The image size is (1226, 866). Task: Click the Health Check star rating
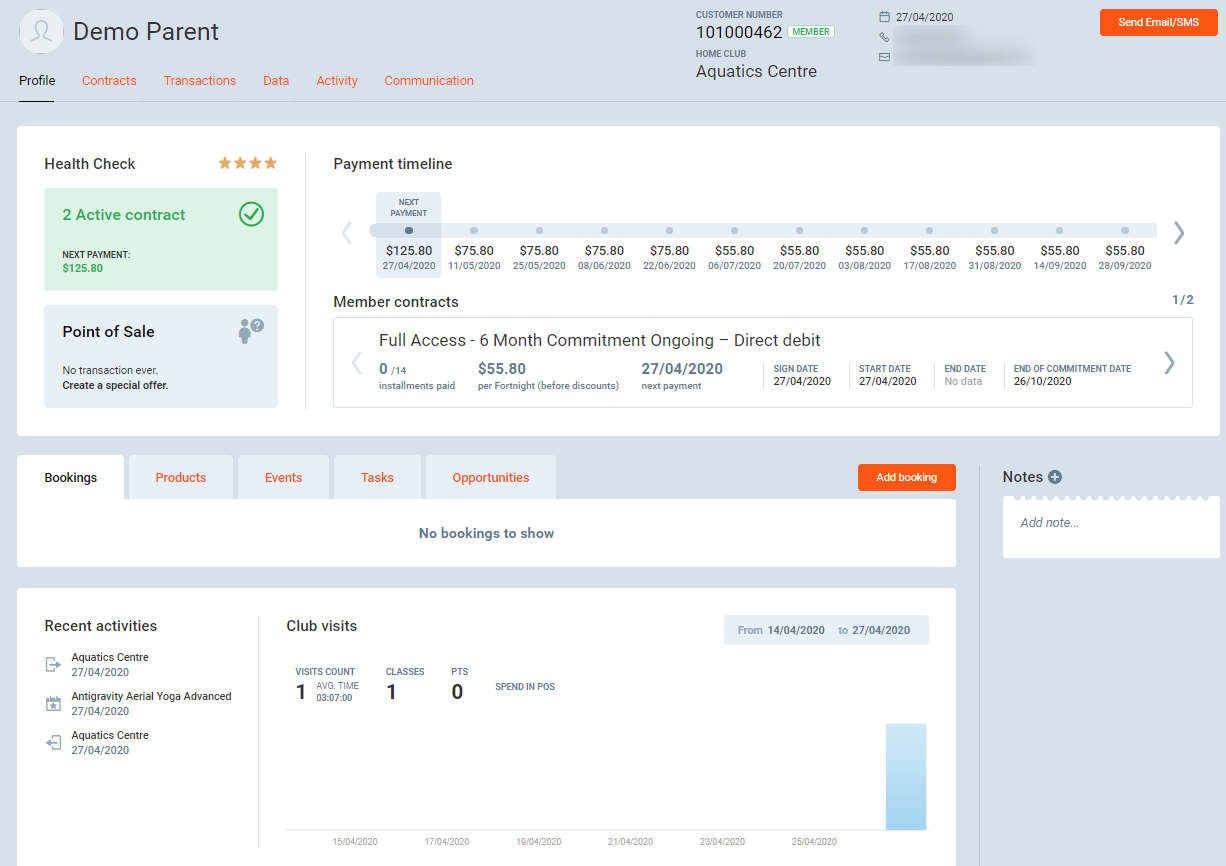point(247,163)
